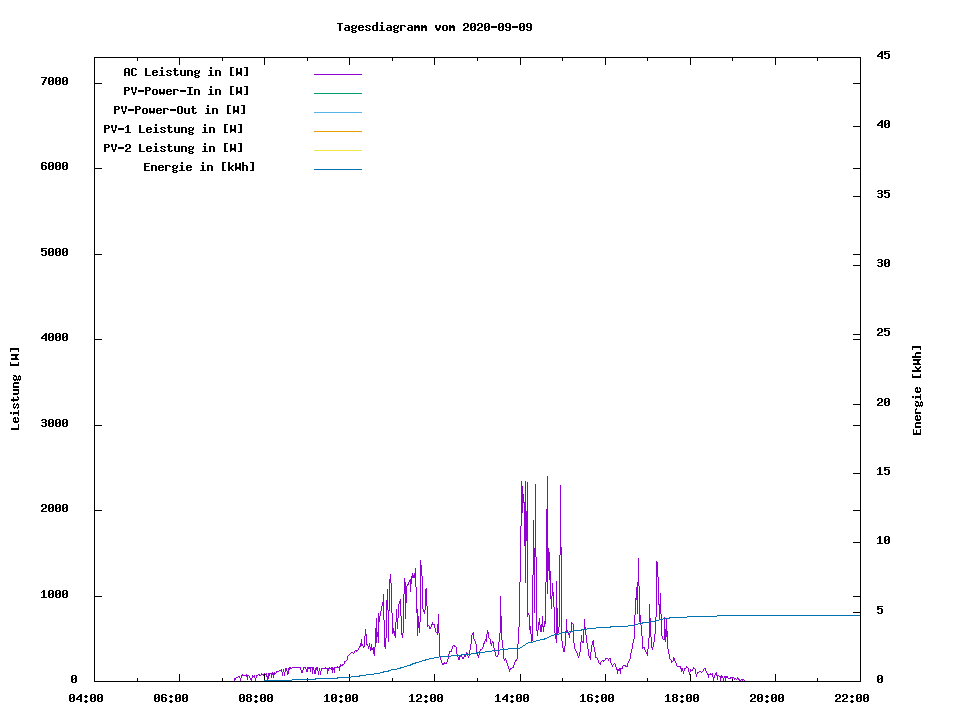Click the 04:00 time label on the x-axis
Screen dimensions: 960x720
86,698
